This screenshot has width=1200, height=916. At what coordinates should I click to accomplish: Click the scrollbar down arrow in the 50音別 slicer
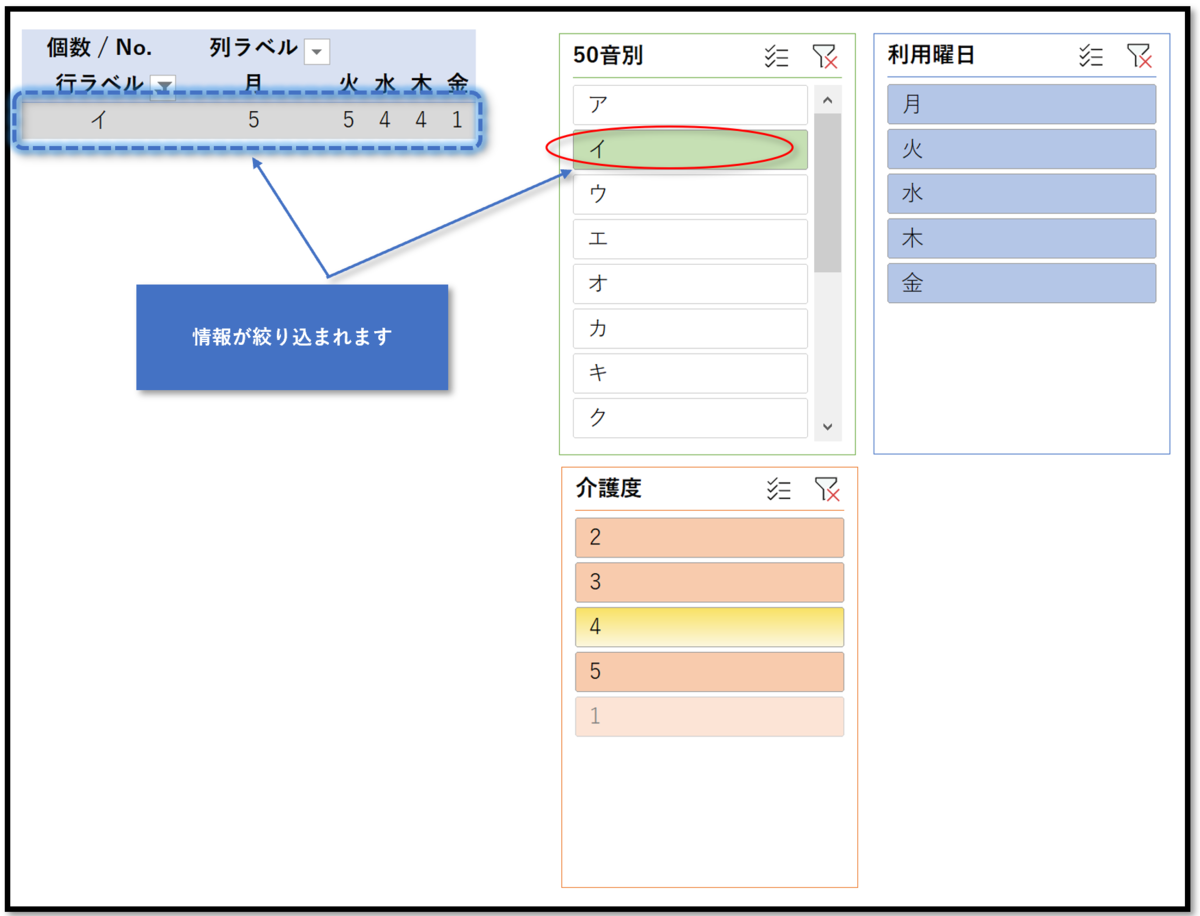click(x=828, y=426)
